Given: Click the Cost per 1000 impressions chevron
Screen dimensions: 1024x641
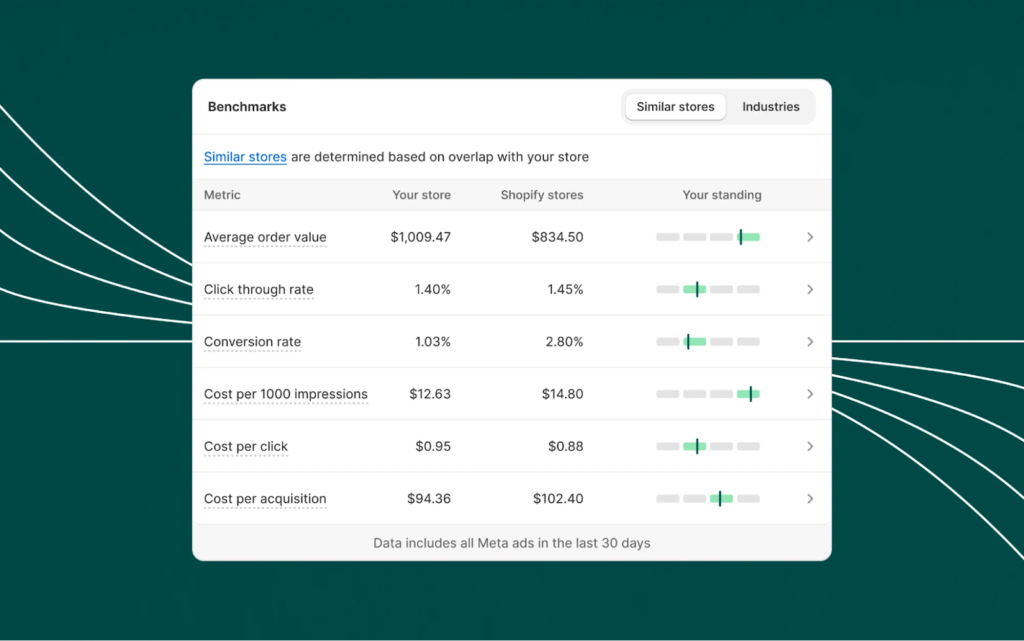Looking at the screenshot, I should (810, 393).
